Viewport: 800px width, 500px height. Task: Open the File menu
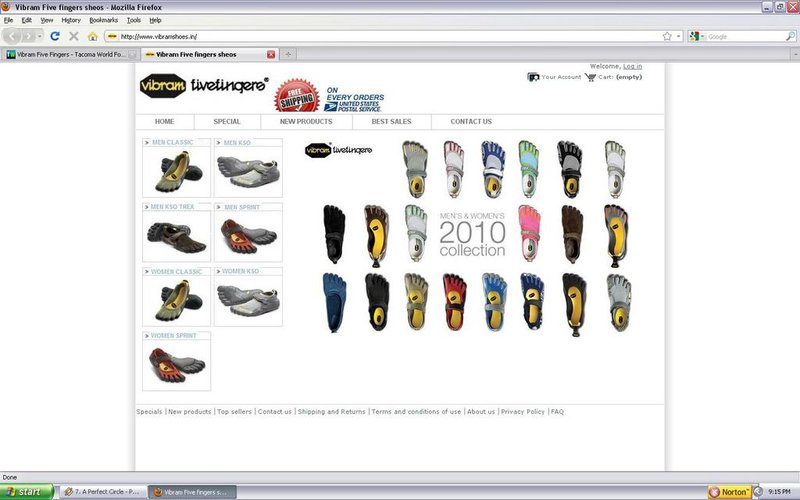pos(8,20)
